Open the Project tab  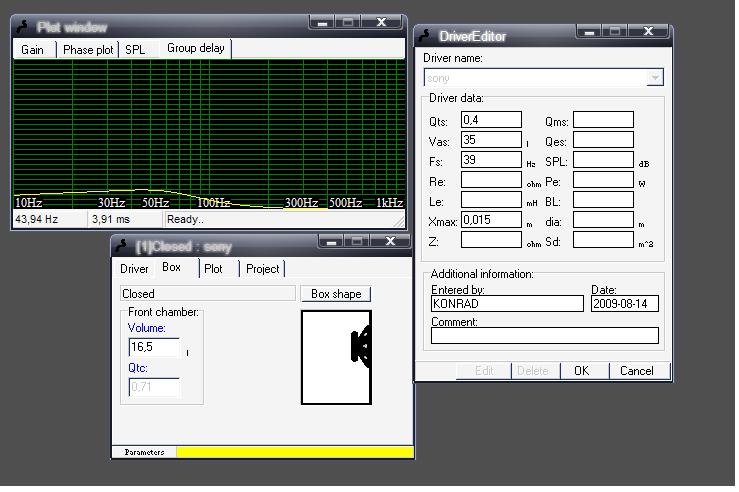click(263, 269)
